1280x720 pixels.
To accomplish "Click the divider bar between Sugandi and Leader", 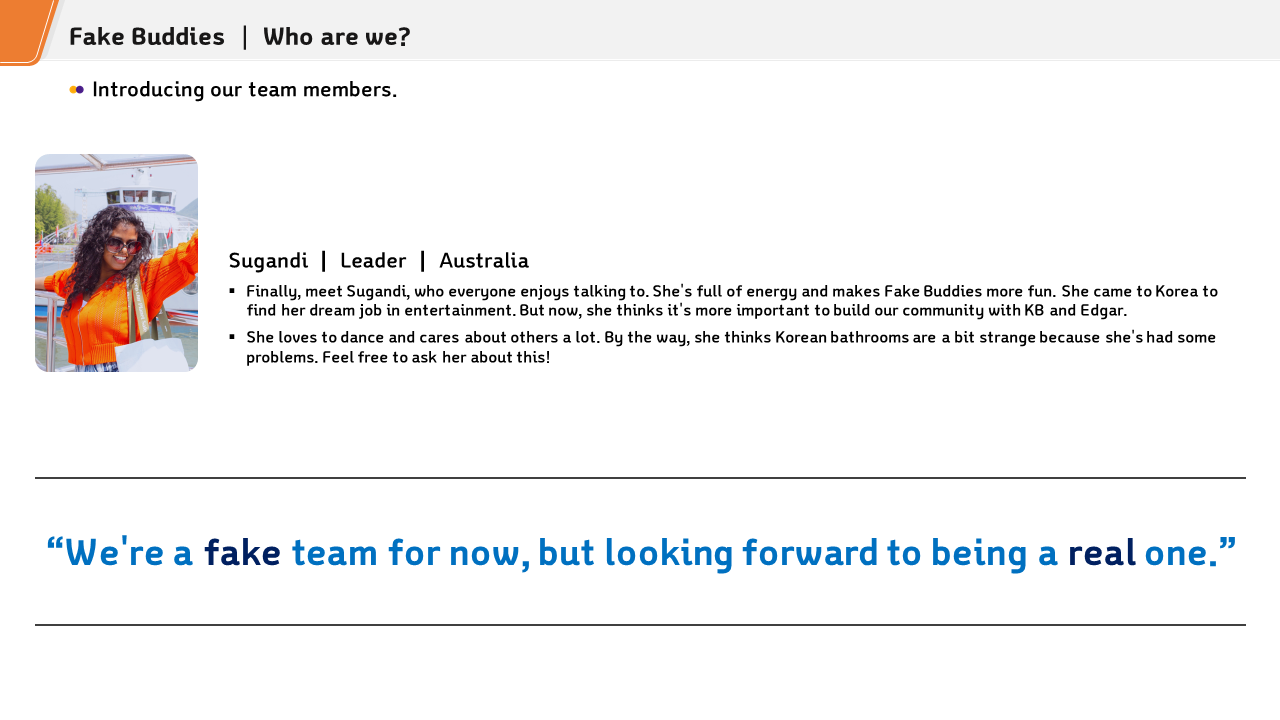I will [324, 261].
